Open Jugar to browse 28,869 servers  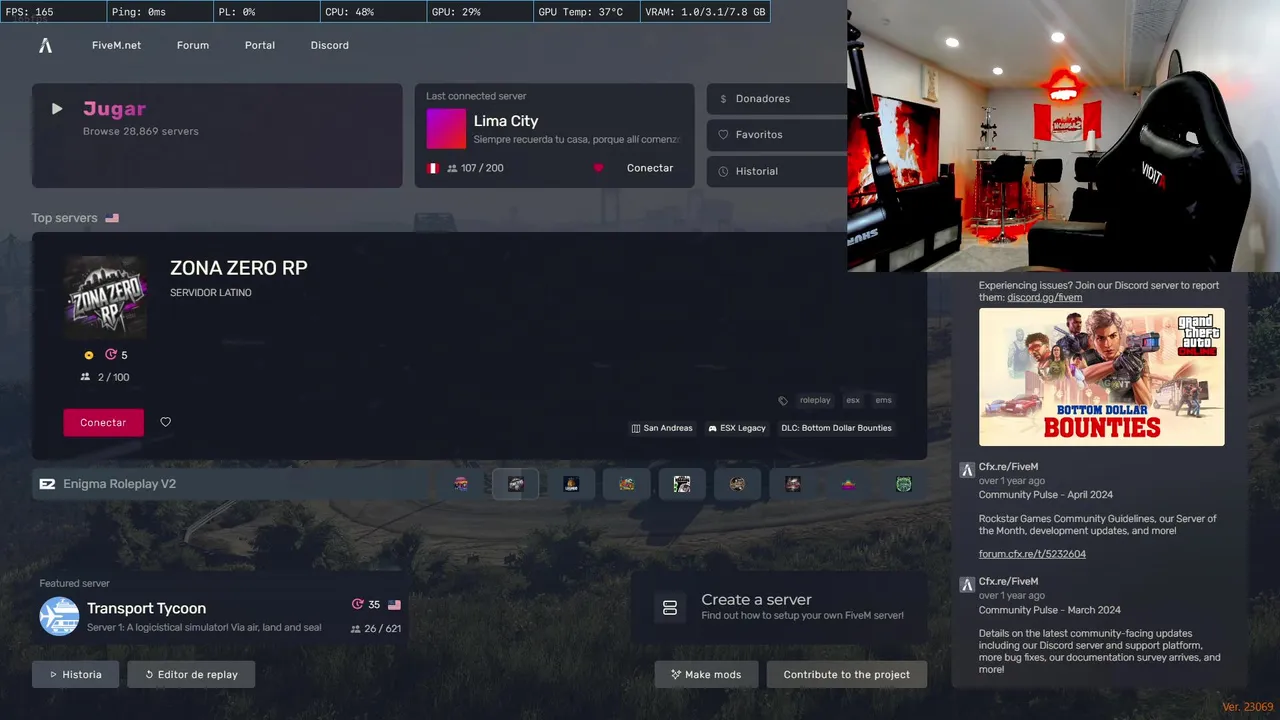click(x=217, y=135)
